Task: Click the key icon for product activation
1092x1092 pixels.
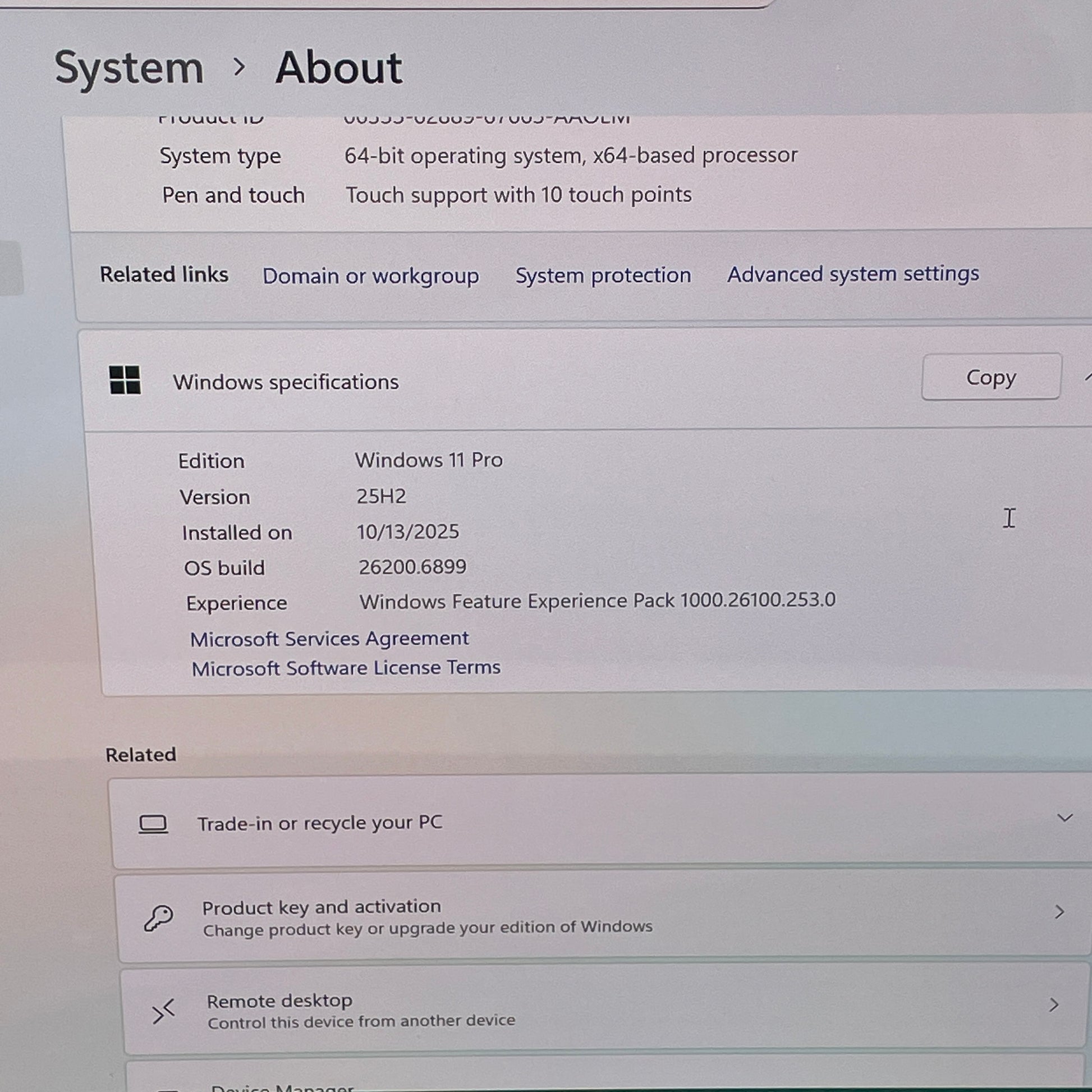Action: click(x=158, y=917)
